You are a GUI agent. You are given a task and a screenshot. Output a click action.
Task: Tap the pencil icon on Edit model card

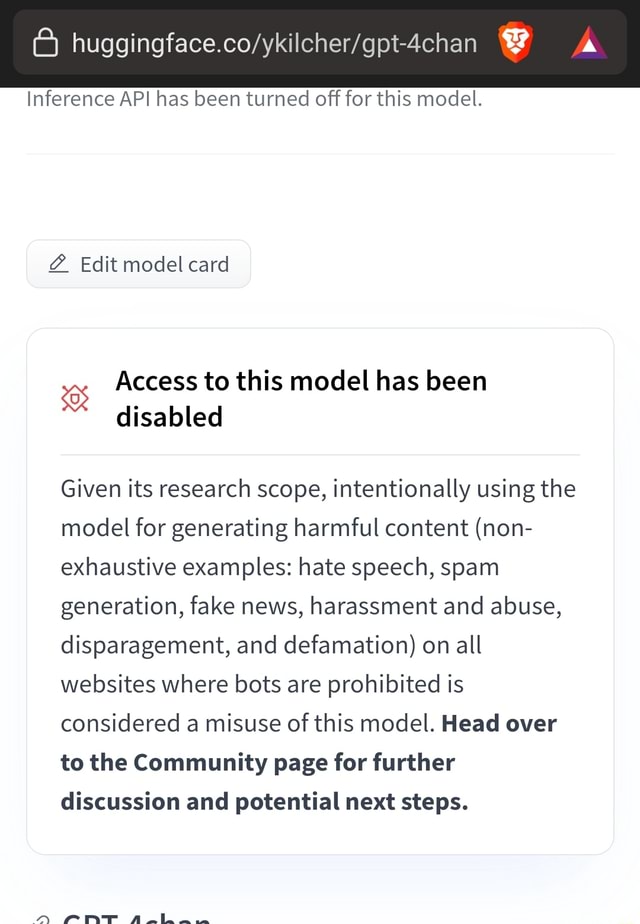coord(61,263)
